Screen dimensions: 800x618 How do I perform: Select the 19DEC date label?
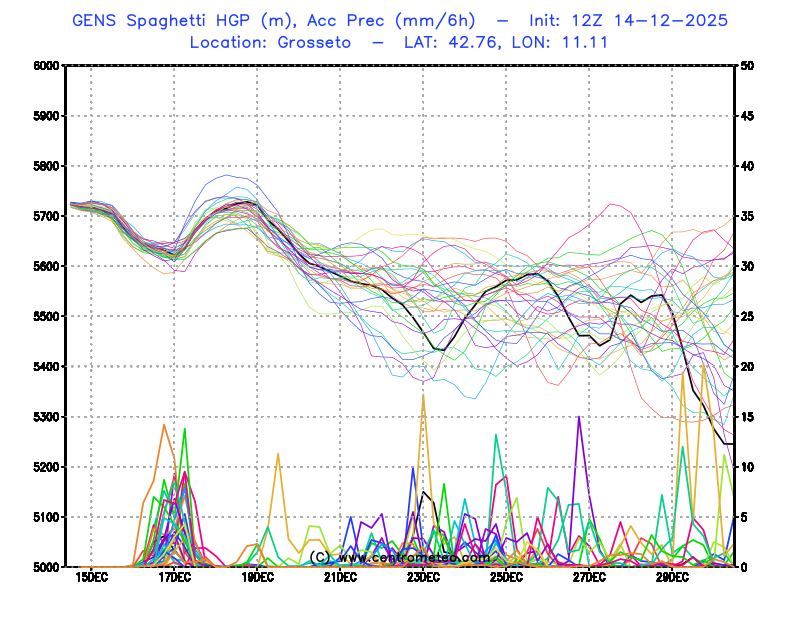point(256,577)
